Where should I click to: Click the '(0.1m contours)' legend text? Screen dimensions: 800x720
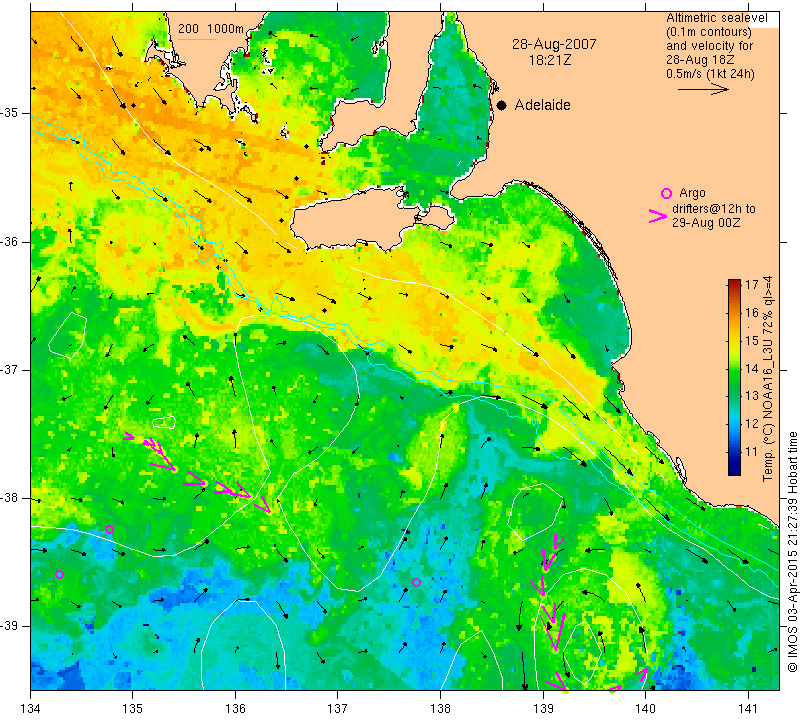[x=709, y=32]
